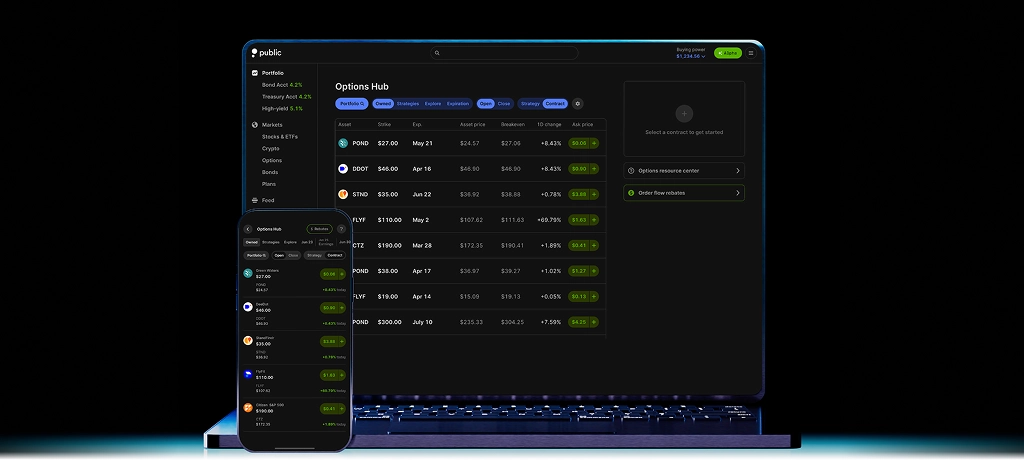The image size is (1024, 460).
Task: Click the settings gear next to Contract
Action: point(577,104)
